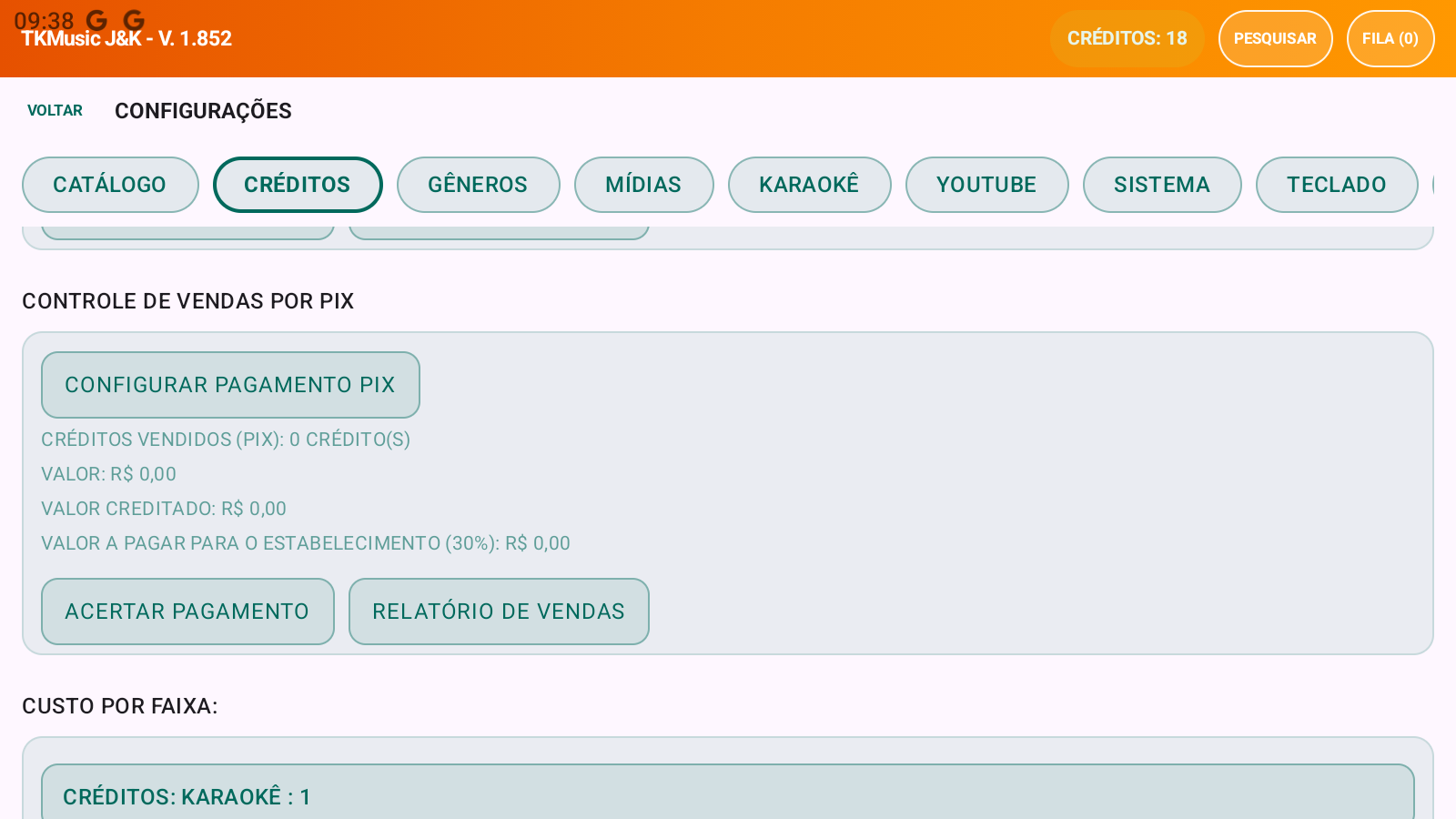Open the second Google G status icon
The width and height of the screenshot is (1456, 819).
(134, 19)
